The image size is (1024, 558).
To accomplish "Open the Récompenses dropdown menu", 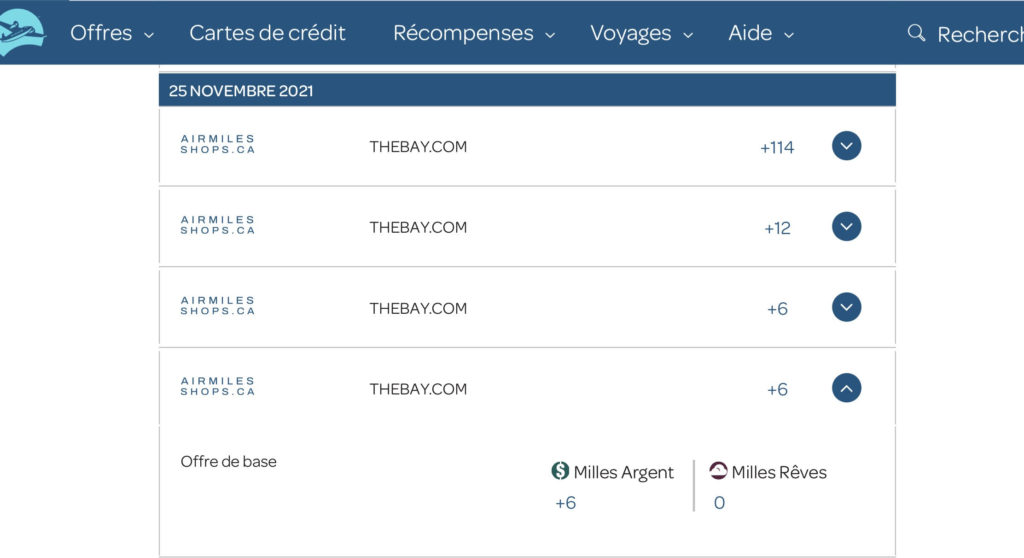I will pyautogui.click(x=474, y=34).
